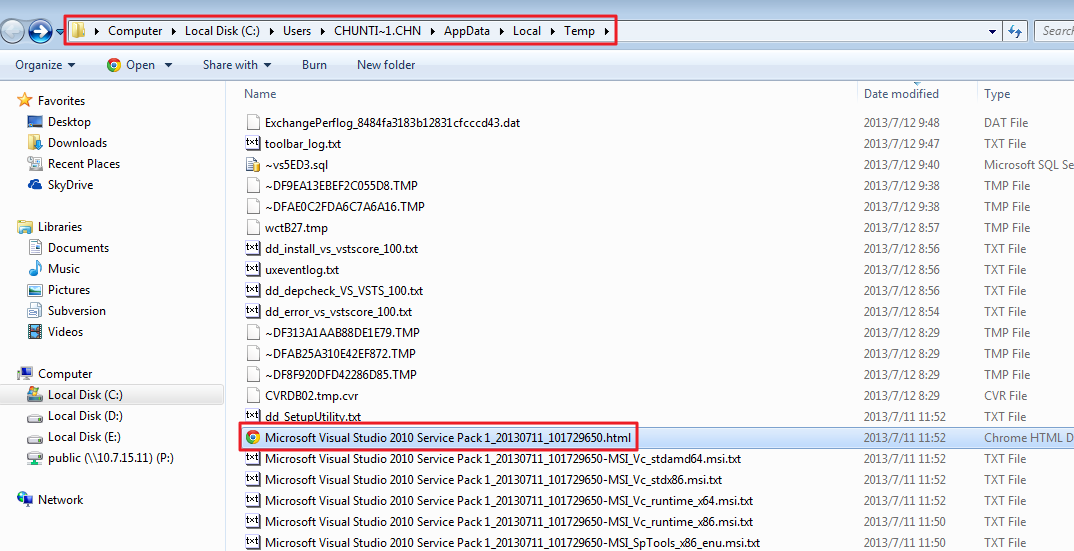
Task: Click the folder icon in address bar
Action: [79, 31]
